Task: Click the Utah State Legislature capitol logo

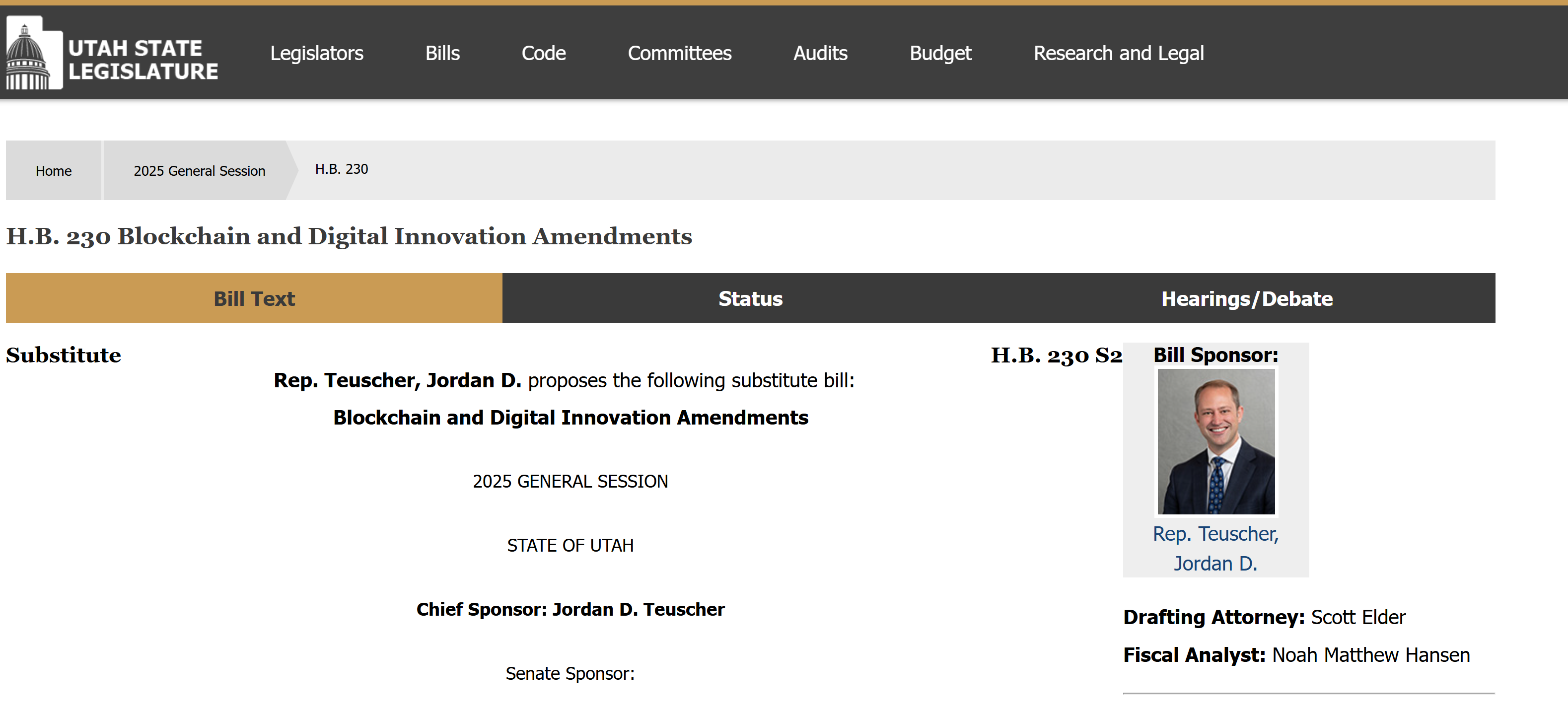Action: coord(34,53)
